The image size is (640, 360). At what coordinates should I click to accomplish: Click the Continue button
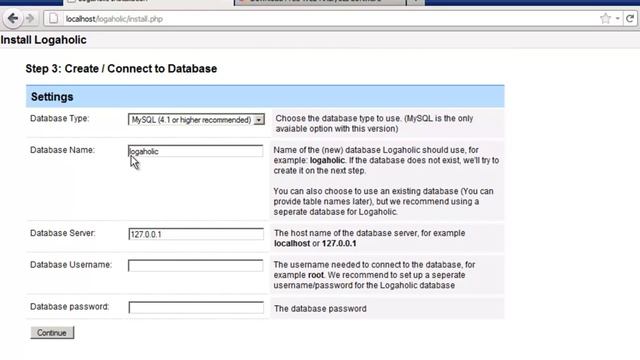[52, 333]
